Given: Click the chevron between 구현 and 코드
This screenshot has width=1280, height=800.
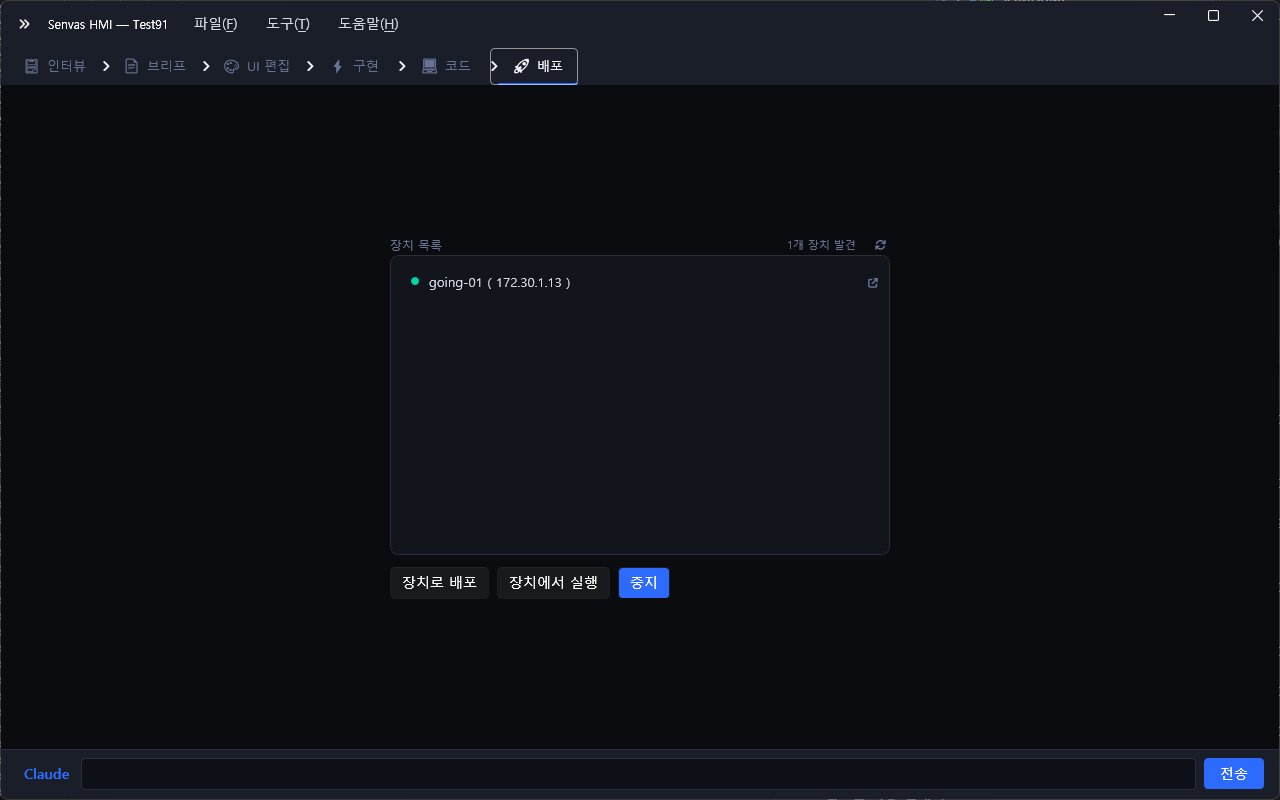Looking at the screenshot, I should [x=402, y=66].
